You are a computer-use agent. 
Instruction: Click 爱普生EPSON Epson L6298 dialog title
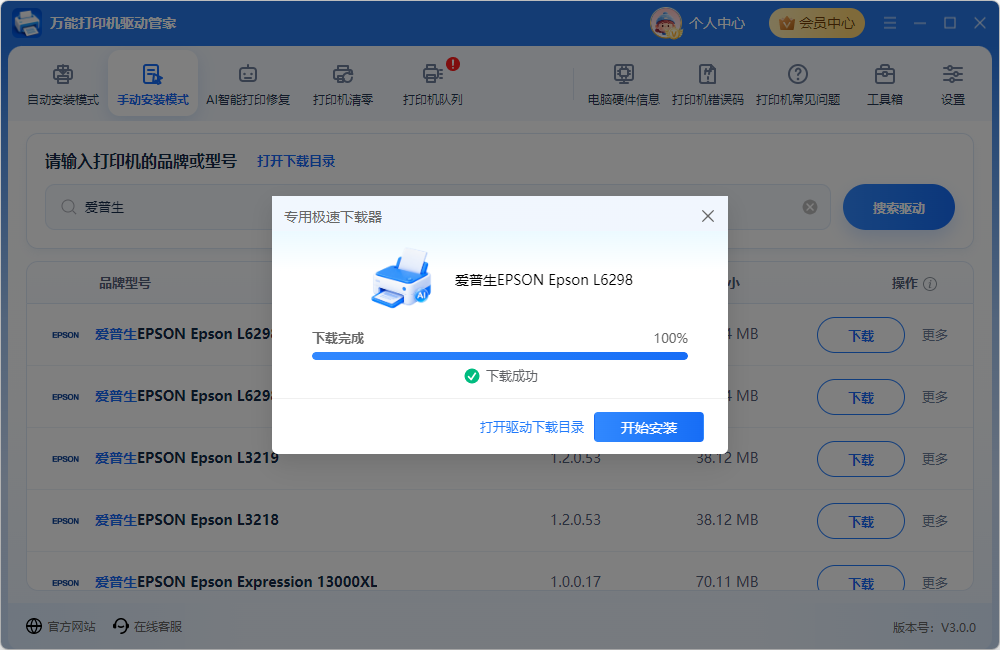pos(543,280)
